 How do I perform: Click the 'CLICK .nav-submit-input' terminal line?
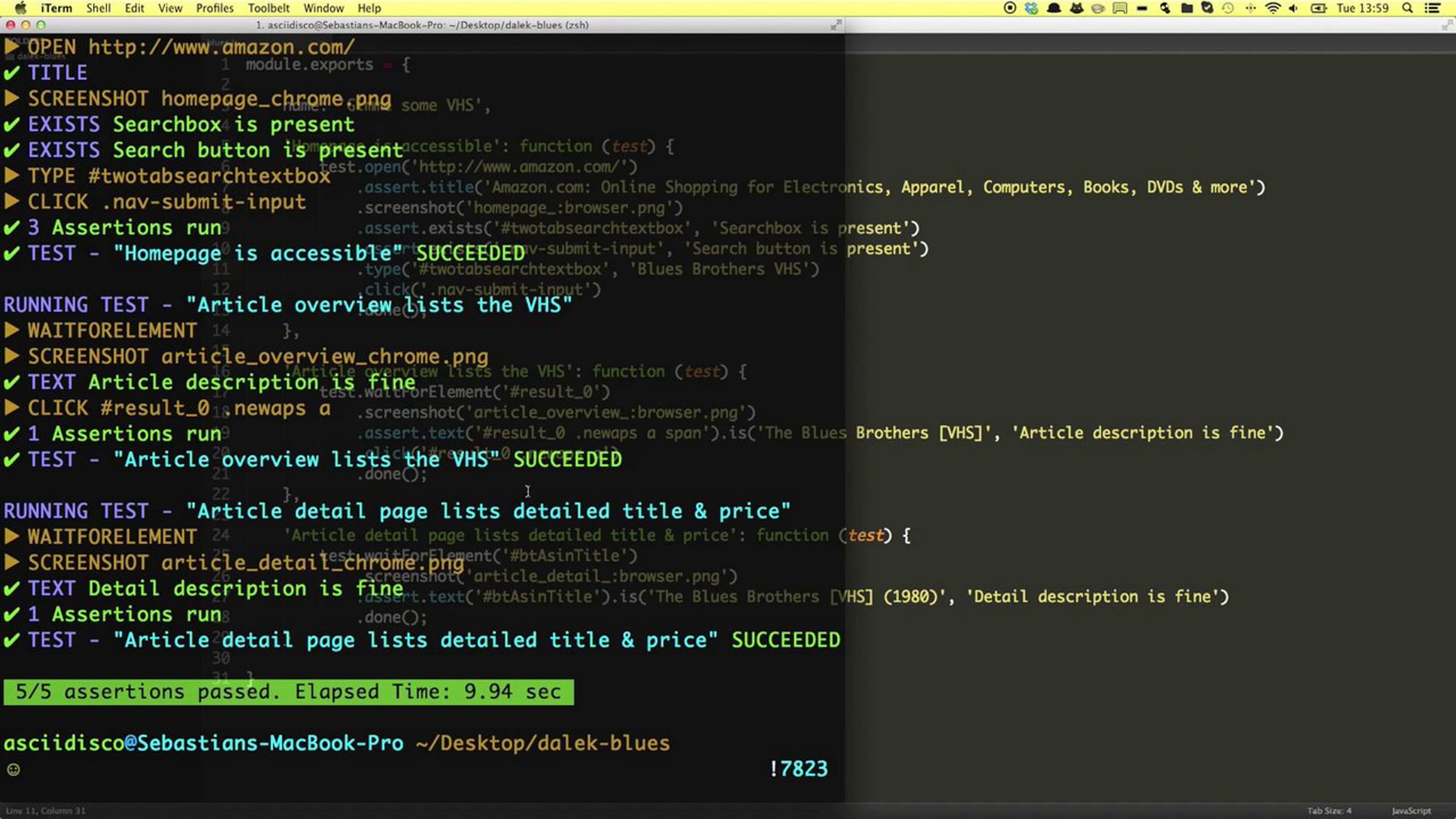click(155, 201)
